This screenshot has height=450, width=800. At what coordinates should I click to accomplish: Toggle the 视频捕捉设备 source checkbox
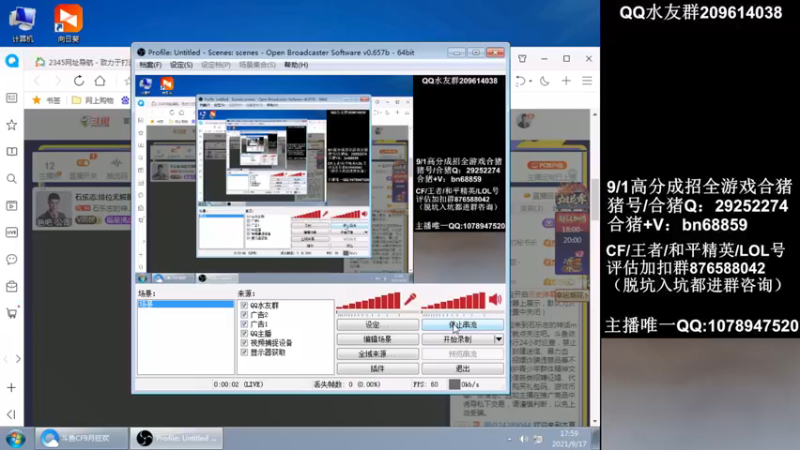tap(244, 343)
